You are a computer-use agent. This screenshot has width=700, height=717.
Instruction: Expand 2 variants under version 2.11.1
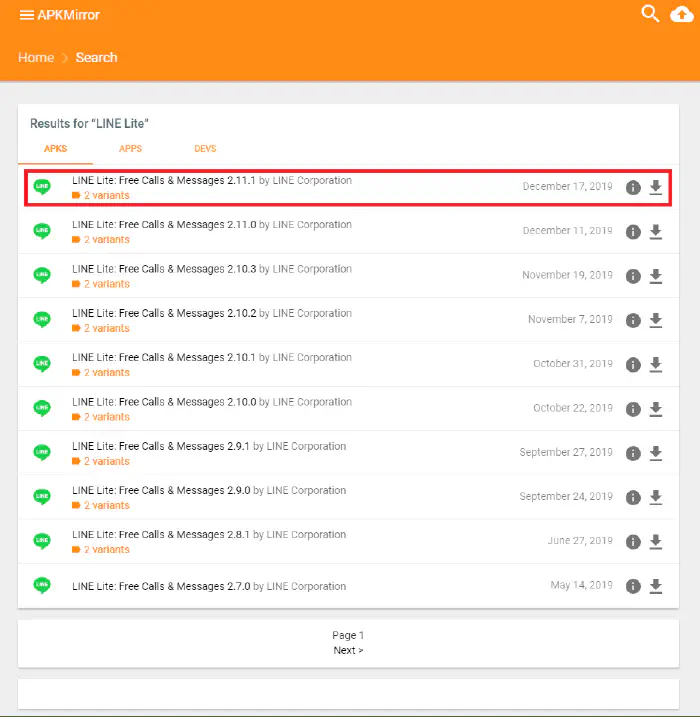click(x=101, y=195)
